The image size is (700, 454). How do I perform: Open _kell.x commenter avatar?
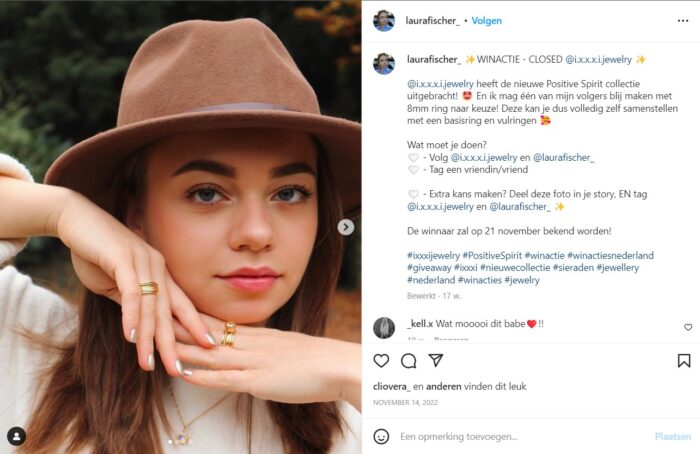384,327
